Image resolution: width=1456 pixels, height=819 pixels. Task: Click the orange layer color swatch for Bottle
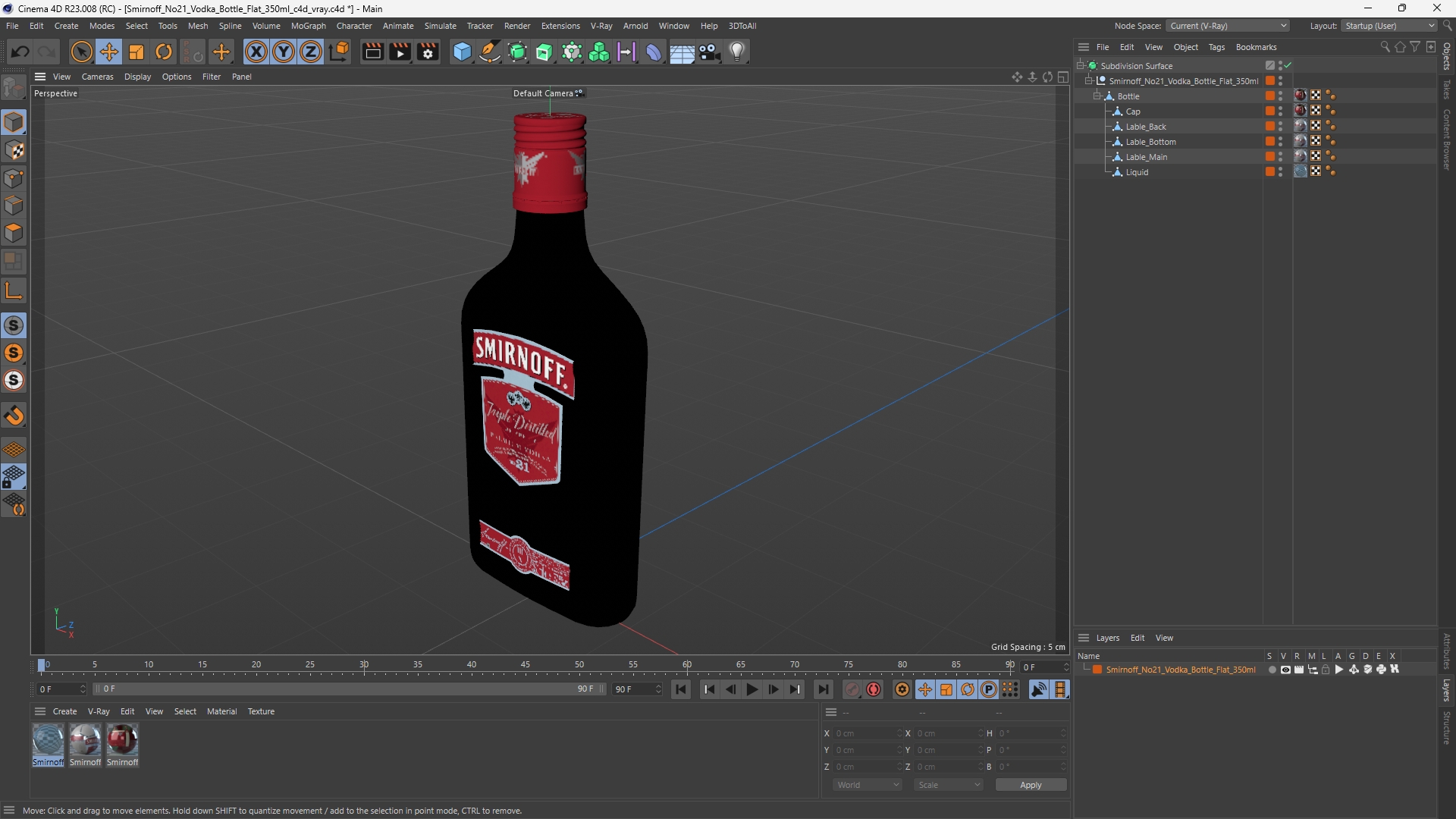pos(1269,96)
